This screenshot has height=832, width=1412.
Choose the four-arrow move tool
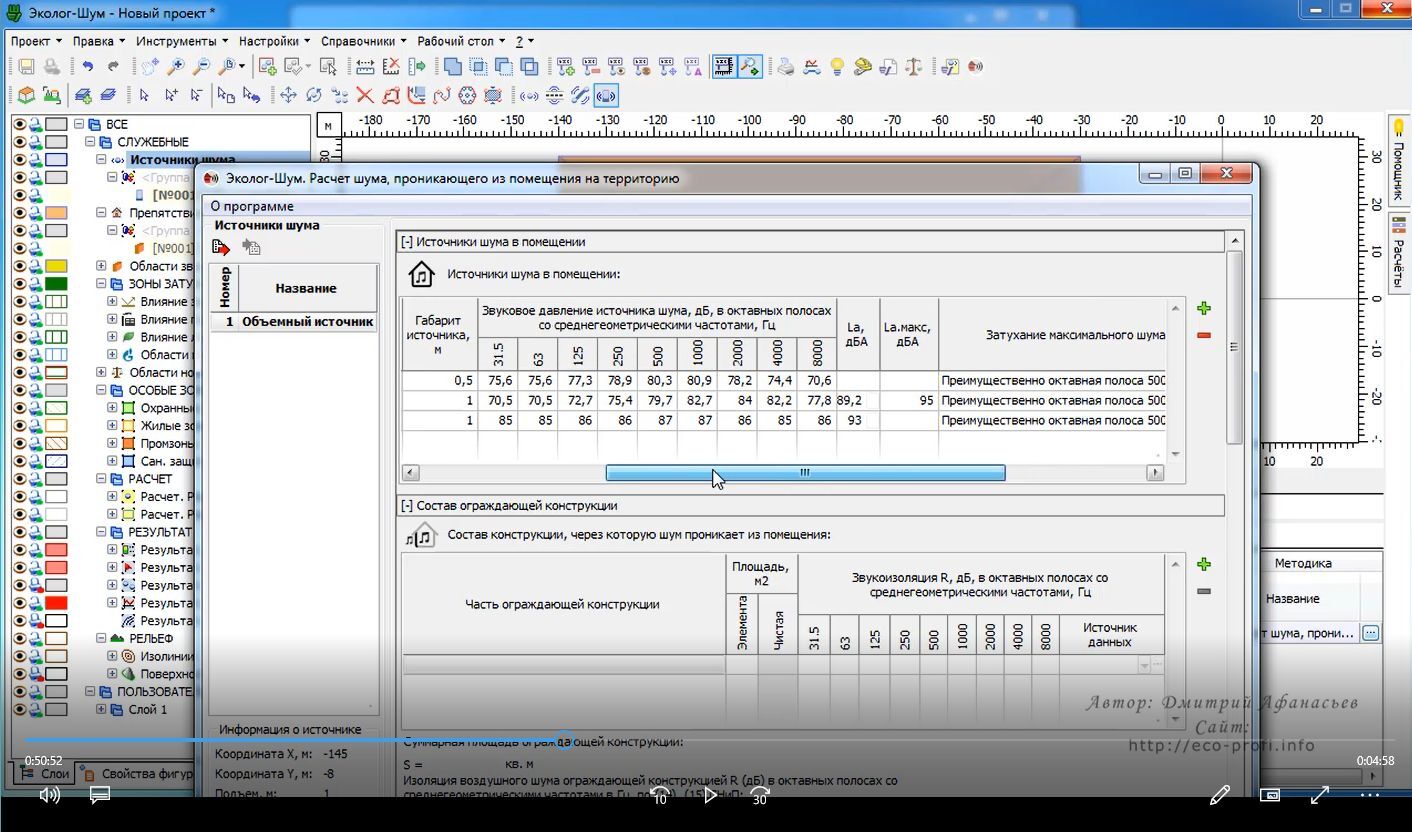pyautogui.click(x=288, y=95)
